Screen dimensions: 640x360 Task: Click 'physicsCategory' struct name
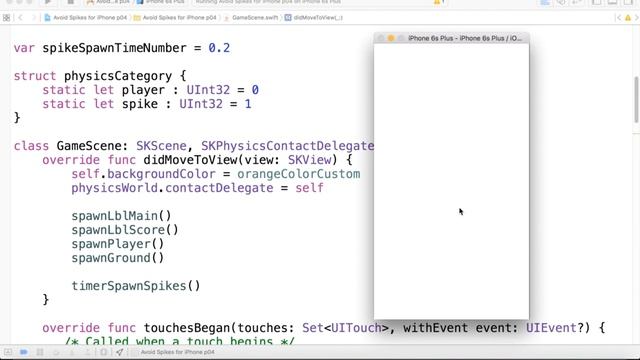point(118,76)
